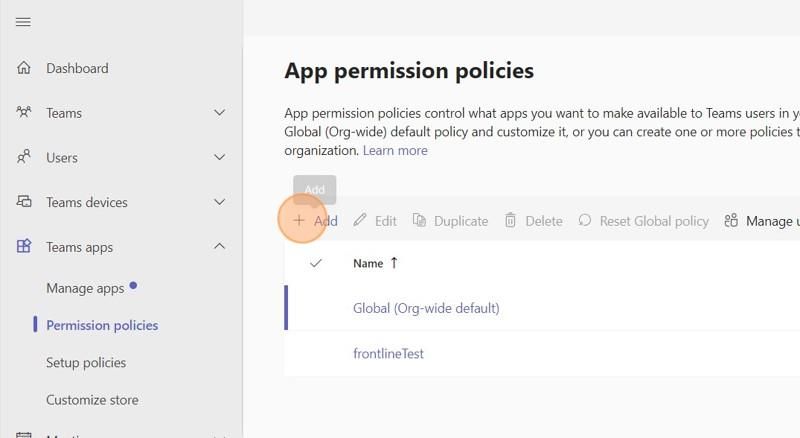
Task: Click the Duplicate copy icon
Action: click(419, 221)
